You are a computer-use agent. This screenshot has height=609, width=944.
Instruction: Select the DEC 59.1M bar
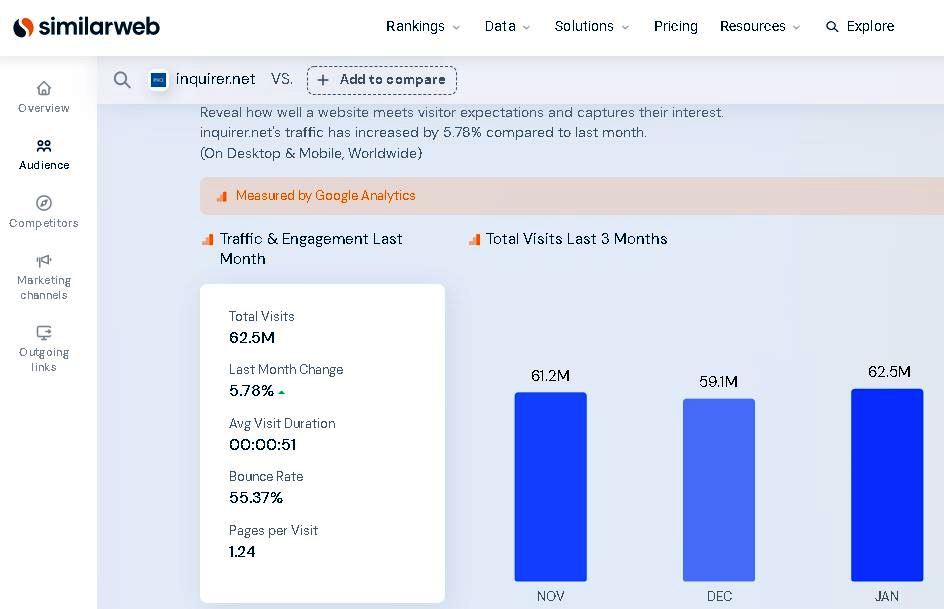coord(719,490)
